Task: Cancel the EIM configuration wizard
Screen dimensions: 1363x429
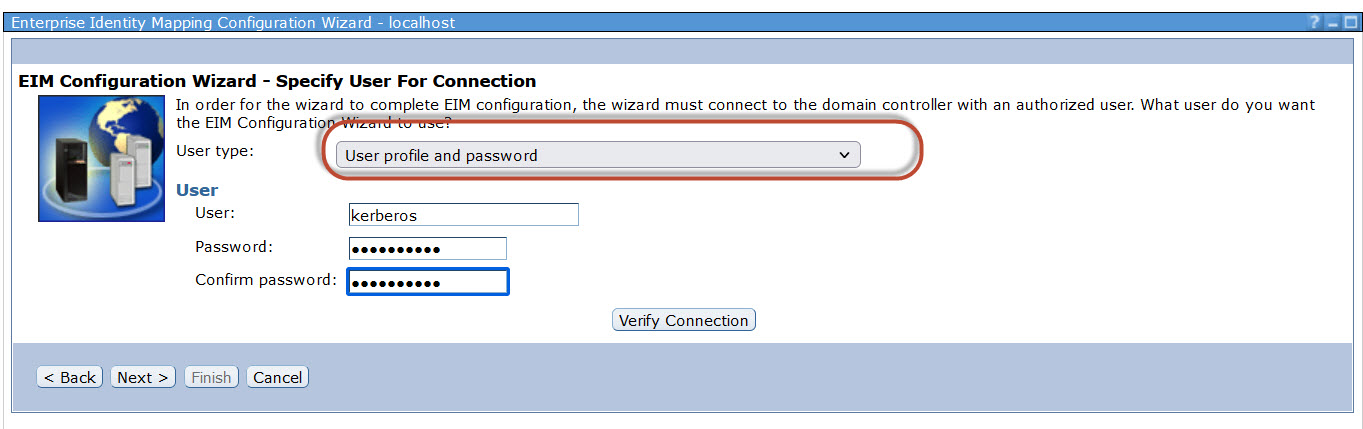Action: 278,377
